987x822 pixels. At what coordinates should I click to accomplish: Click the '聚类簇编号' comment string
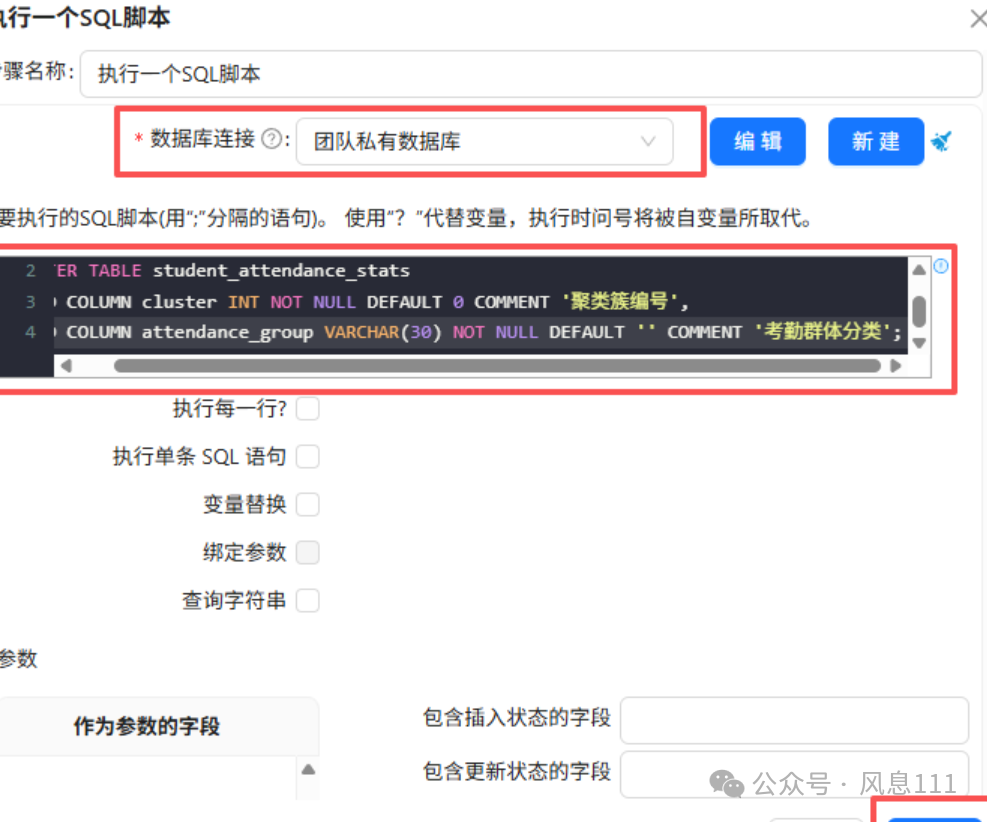click(619, 302)
